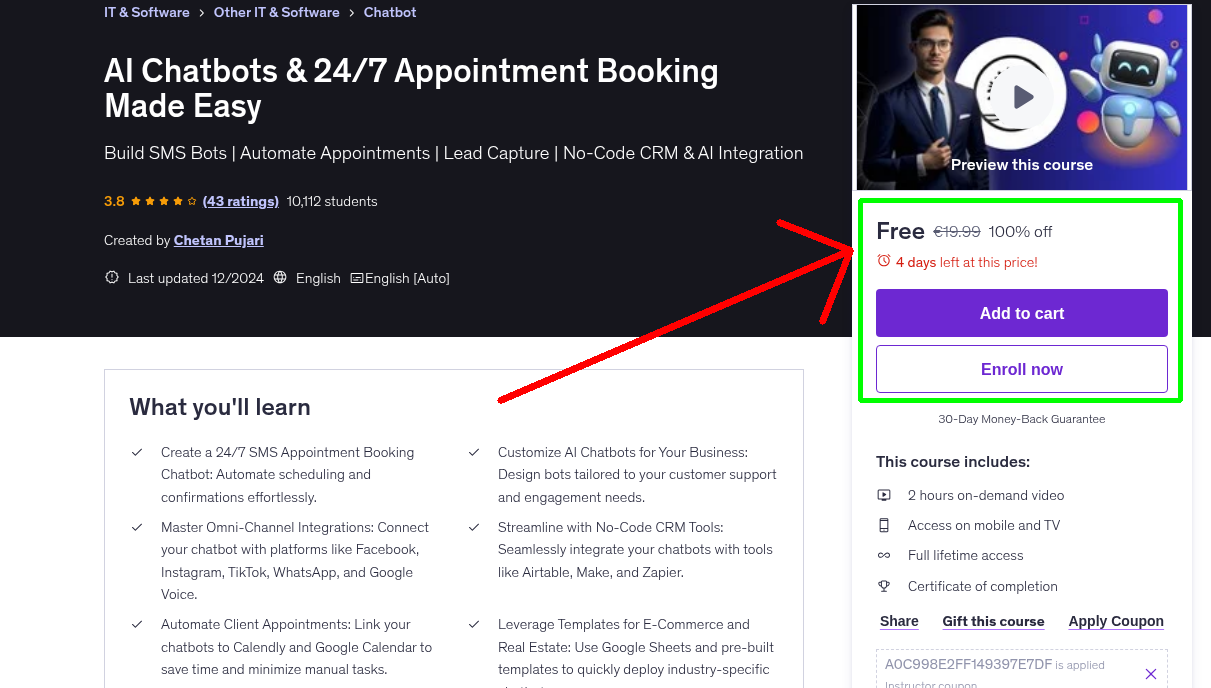The image size is (1211, 688).
Task: Click the checkmark beside SMS Appointment Booking item
Action: click(137, 452)
